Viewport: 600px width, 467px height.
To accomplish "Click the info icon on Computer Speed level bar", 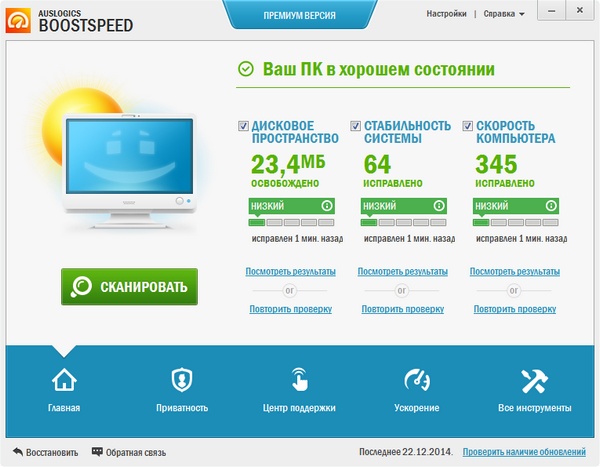I will tap(551, 206).
